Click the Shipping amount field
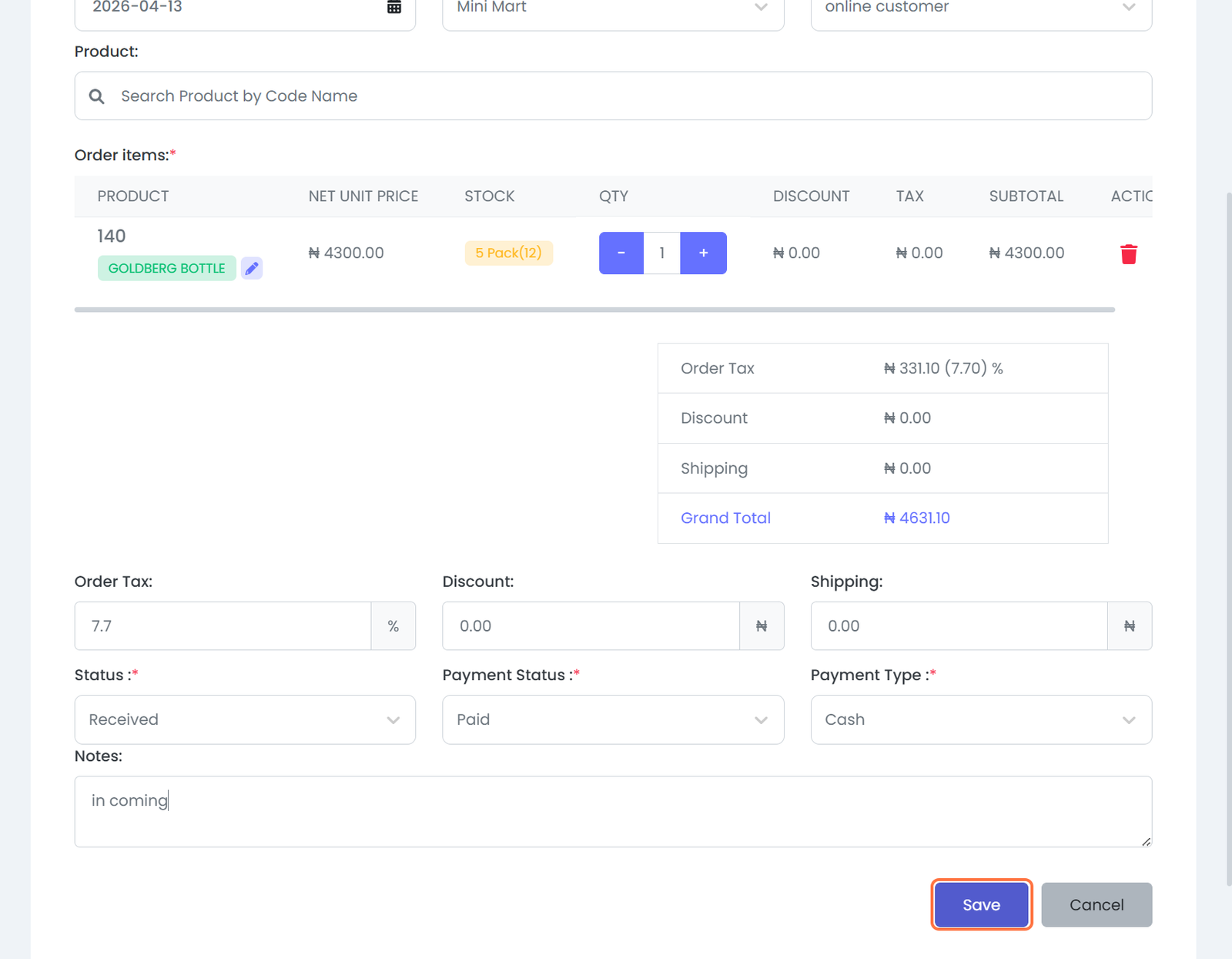1232x959 pixels. coord(959,625)
